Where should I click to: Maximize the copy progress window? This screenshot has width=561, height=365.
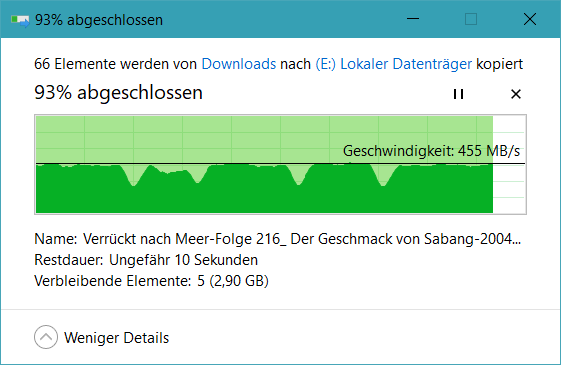[471, 19]
